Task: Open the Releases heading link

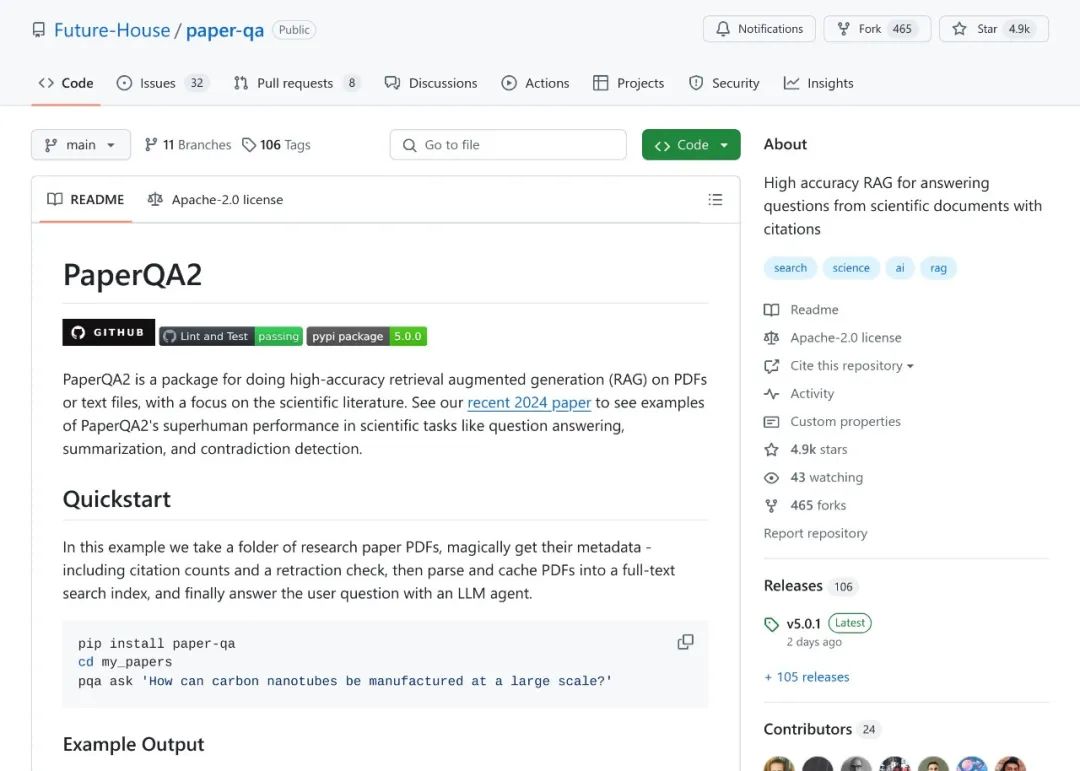Action: pyautogui.click(x=809, y=586)
